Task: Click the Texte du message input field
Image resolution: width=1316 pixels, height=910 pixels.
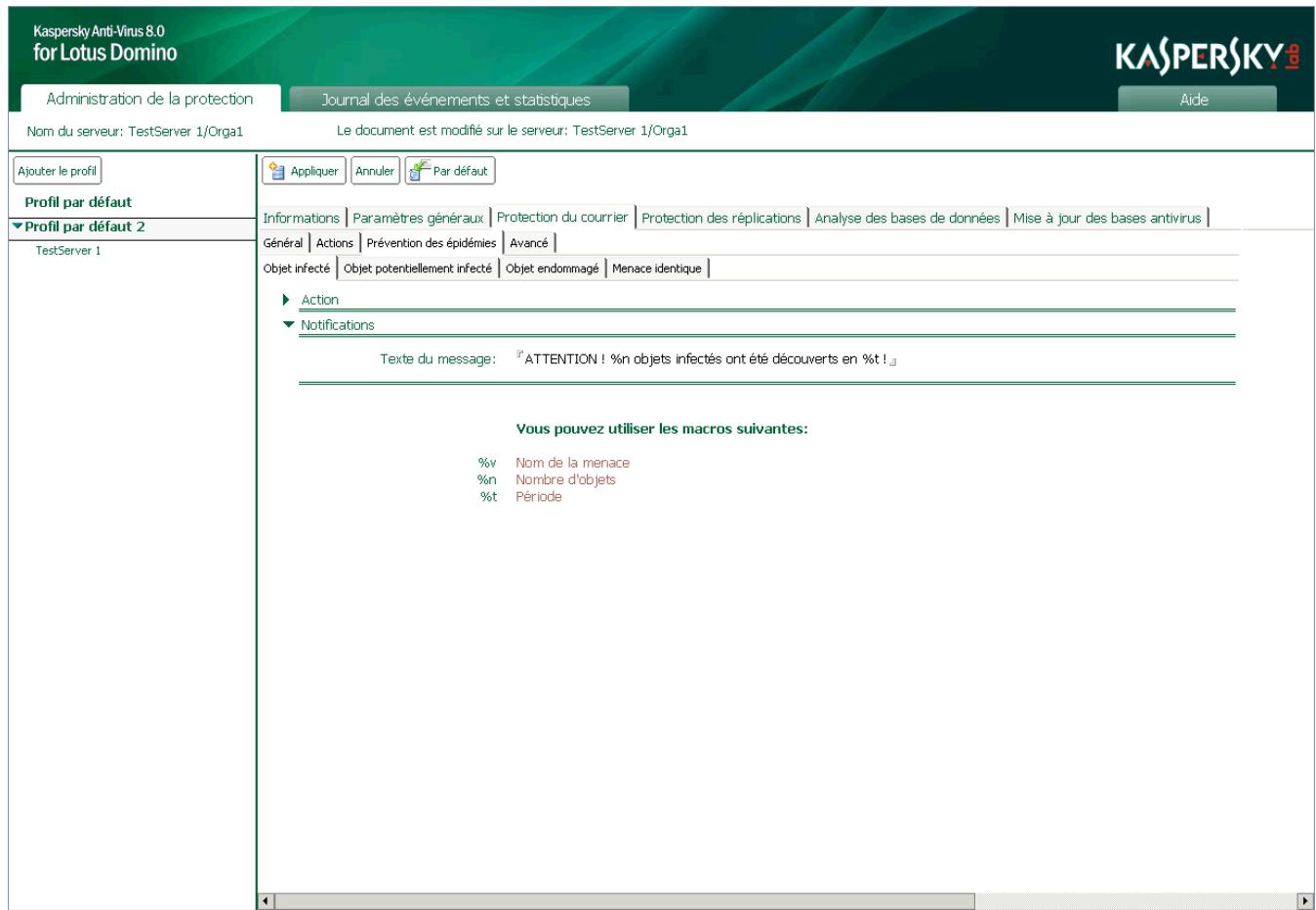Action: point(706,359)
